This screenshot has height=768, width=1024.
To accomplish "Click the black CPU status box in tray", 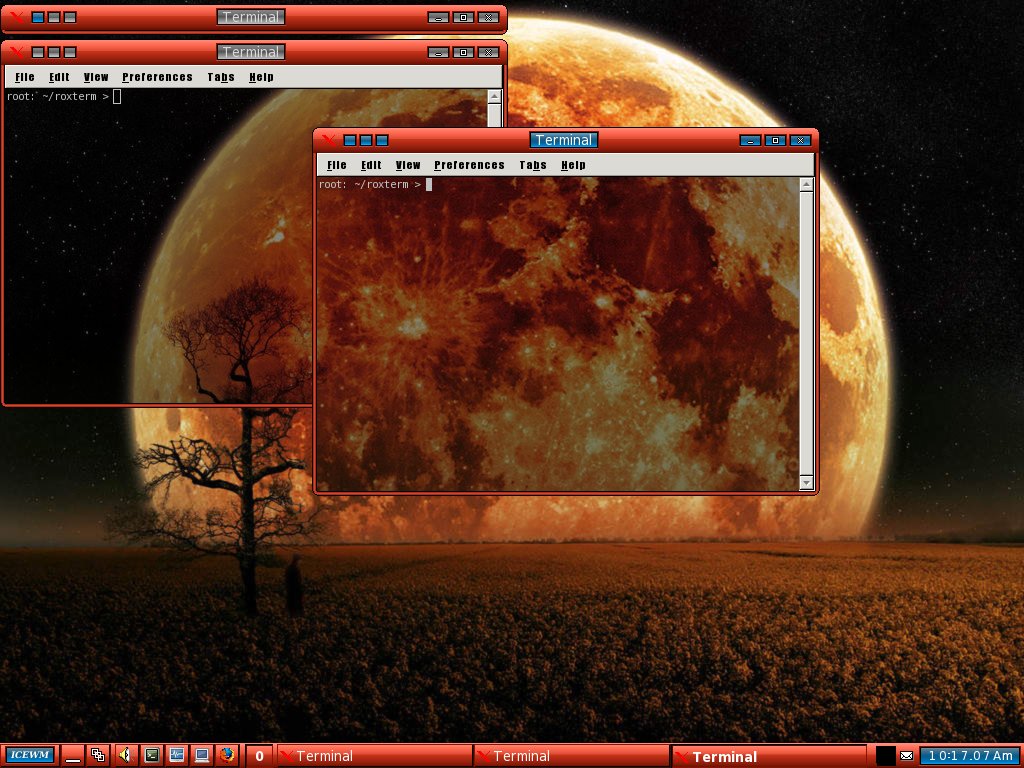I will [885, 756].
